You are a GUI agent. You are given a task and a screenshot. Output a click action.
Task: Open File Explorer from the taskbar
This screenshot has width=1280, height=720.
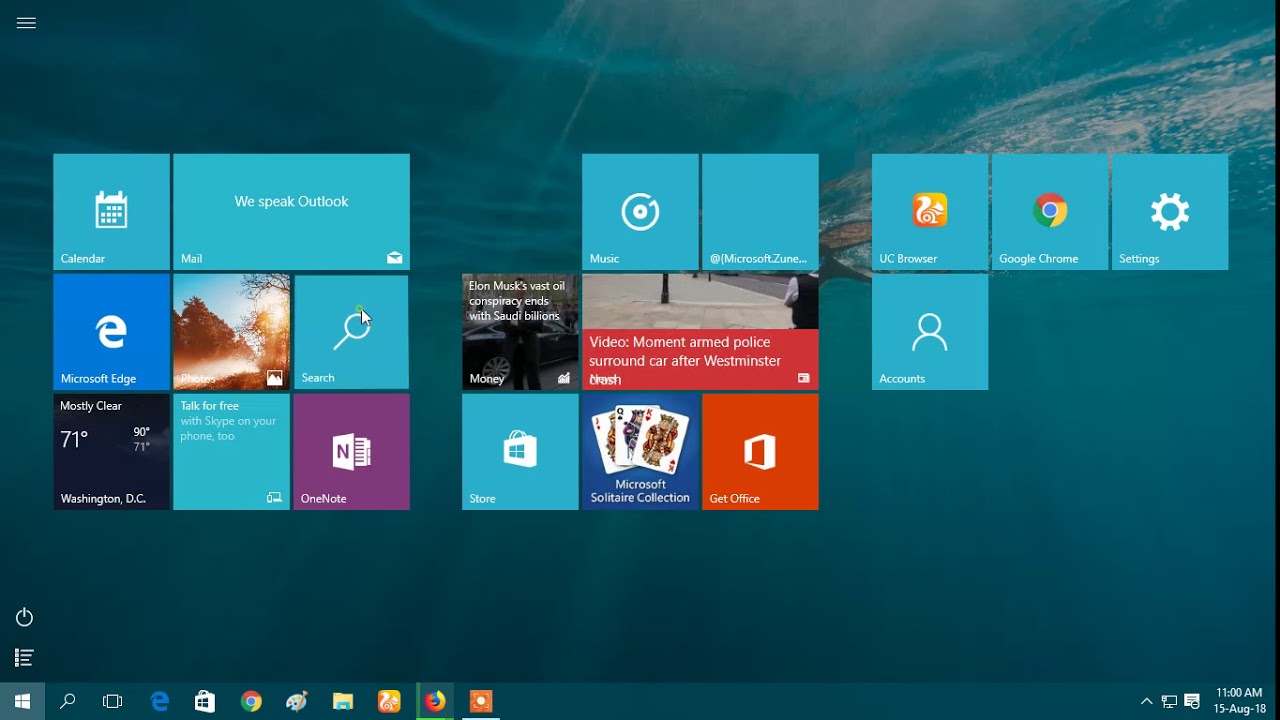coord(343,702)
